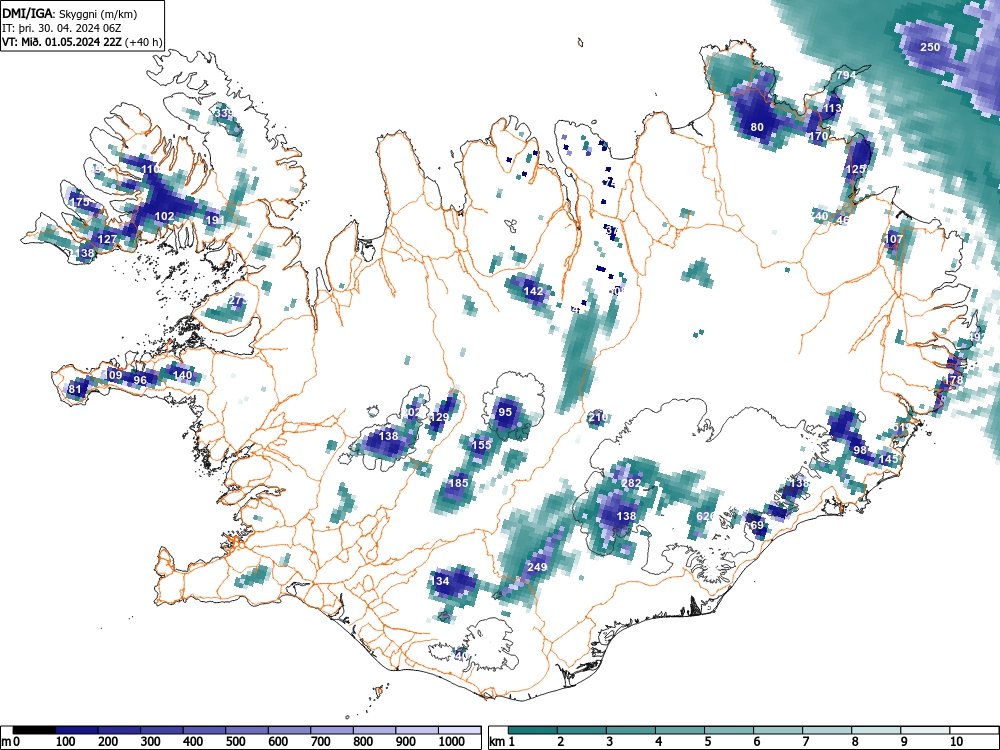The height and width of the screenshot is (750, 1000).
Task: Click the '95' visibility label
Action: pyautogui.click(x=505, y=412)
